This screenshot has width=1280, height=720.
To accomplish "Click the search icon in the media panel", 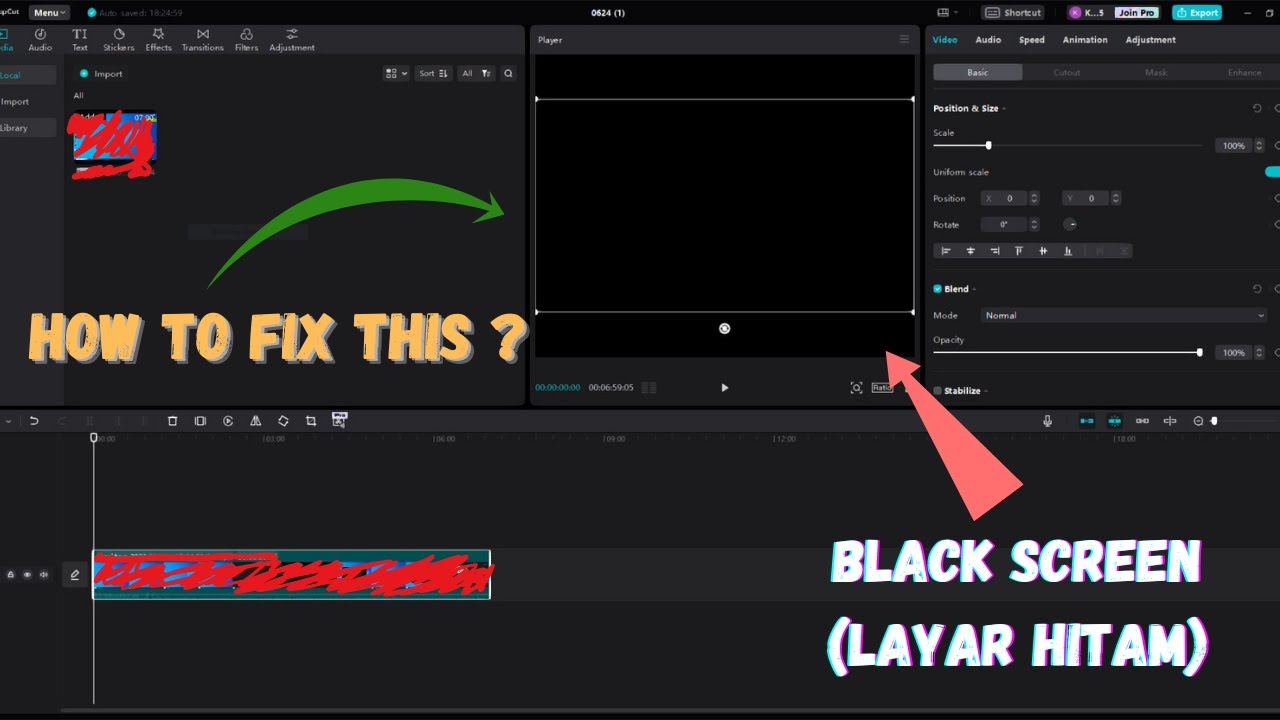I will tap(508, 73).
